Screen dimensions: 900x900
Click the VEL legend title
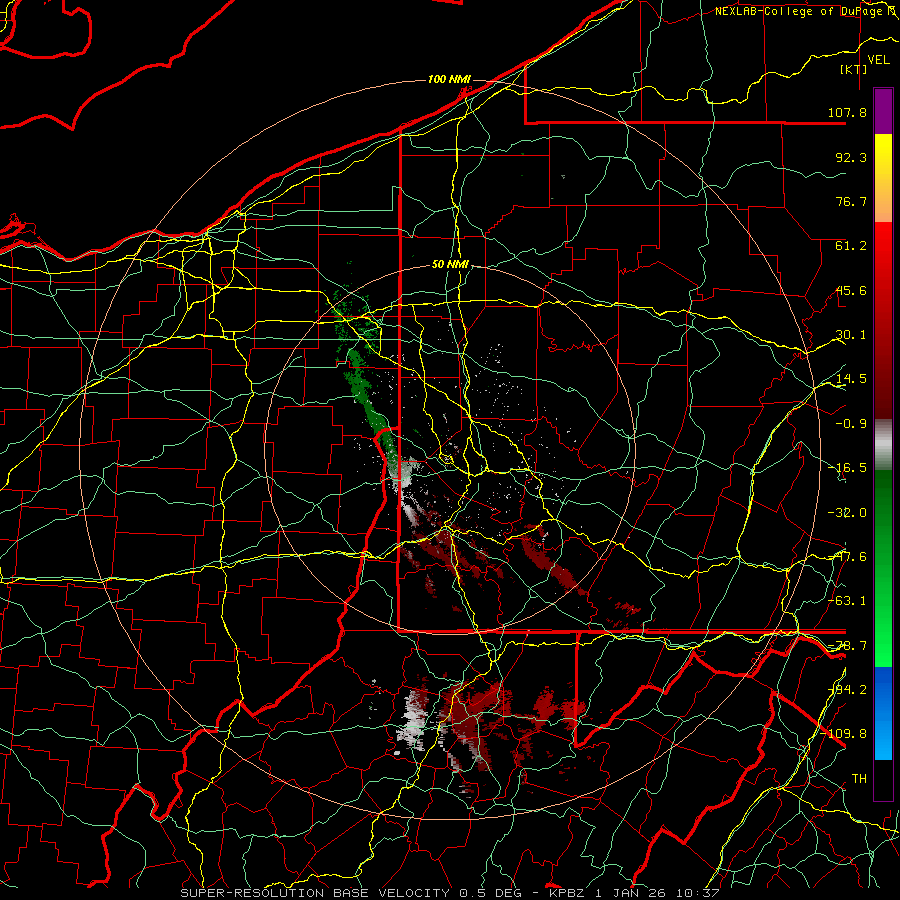pyautogui.click(x=878, y=60)
